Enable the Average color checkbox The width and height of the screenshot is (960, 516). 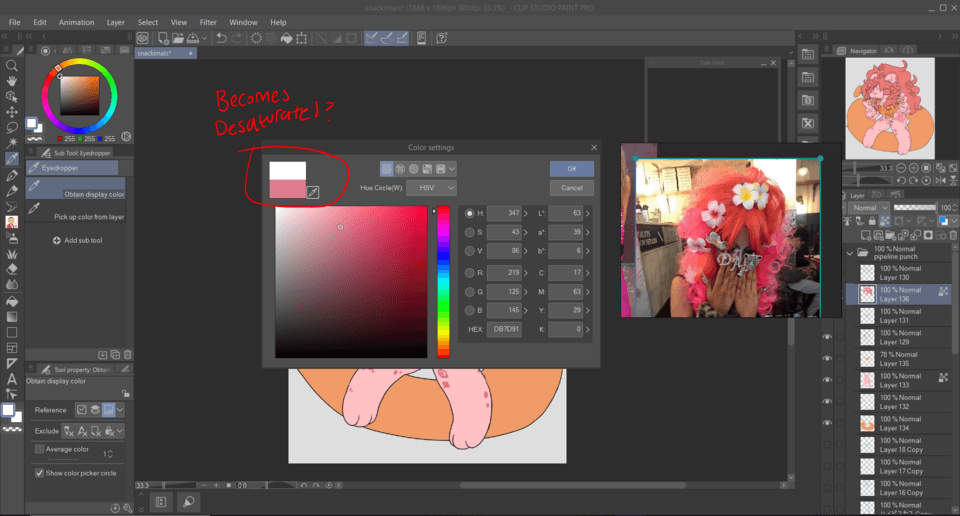click(x=39, y=449)
